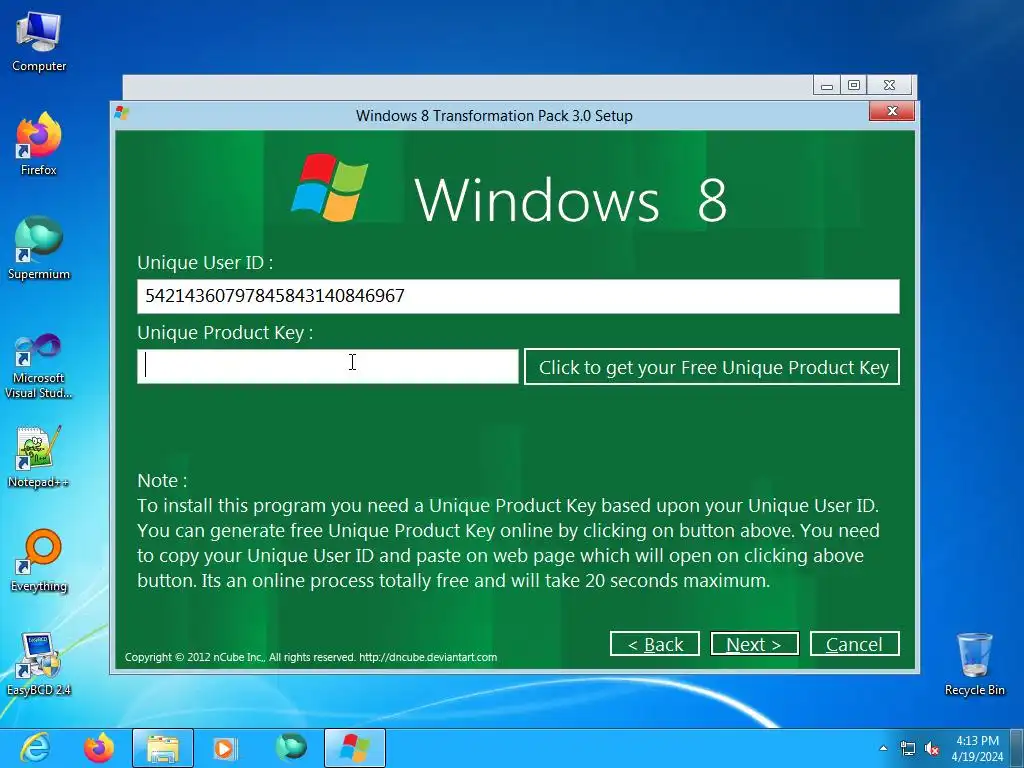
Task: Select the Notepad++ desktop shortcut
Action: (39, 457)
